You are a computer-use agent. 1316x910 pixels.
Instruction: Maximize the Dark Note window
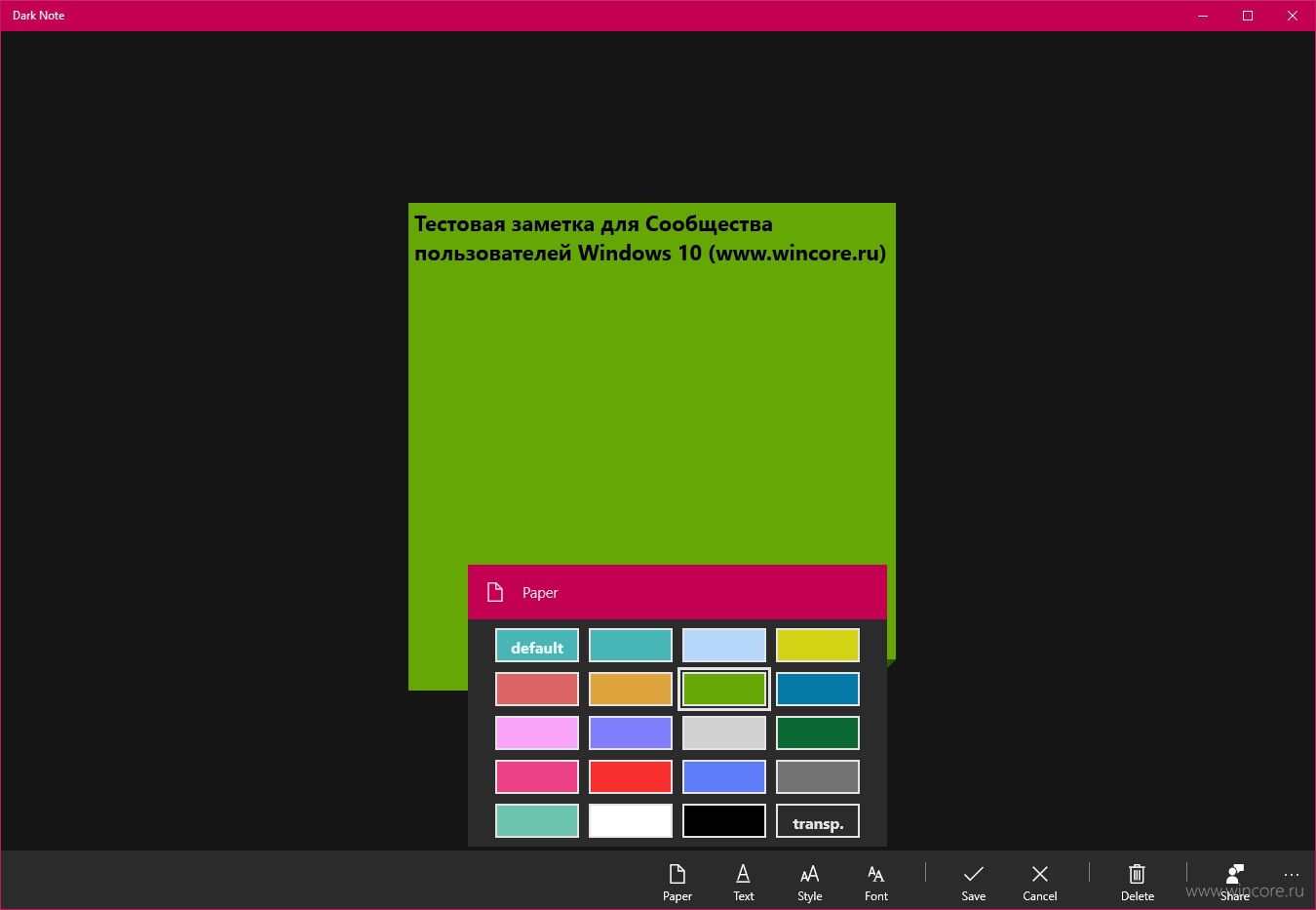point(1248,16)
